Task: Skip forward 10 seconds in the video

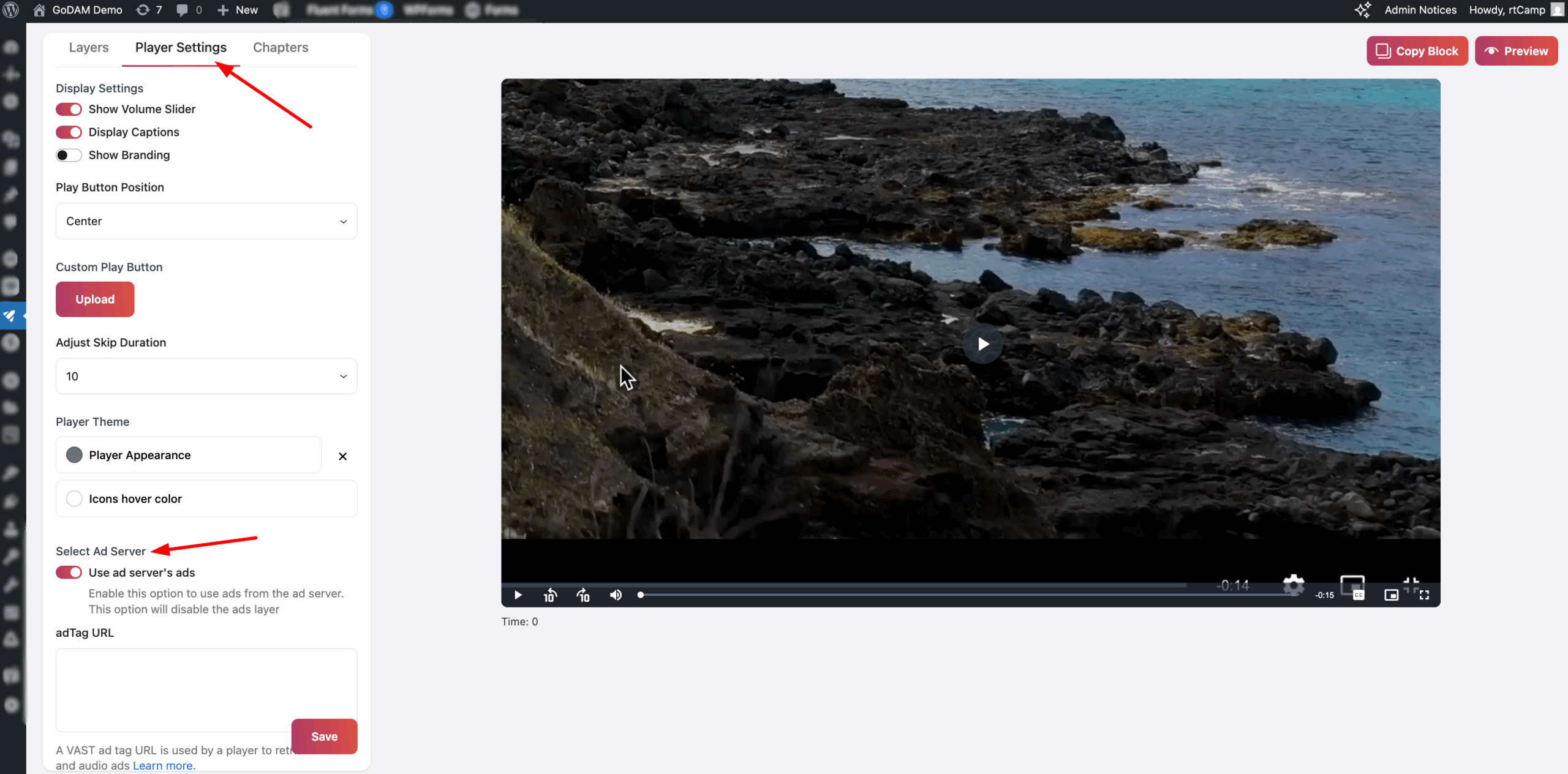Action: coord(582,595)
